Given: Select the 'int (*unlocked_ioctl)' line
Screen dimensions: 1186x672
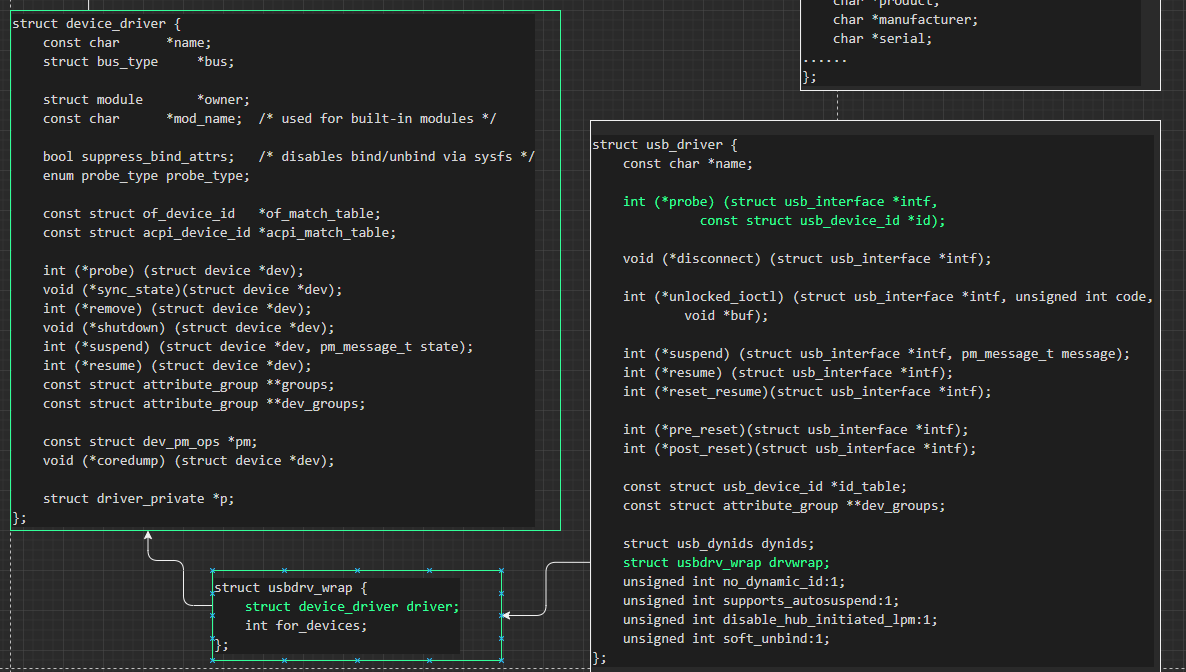Looking at the screenshot, I should pos(888,297).
